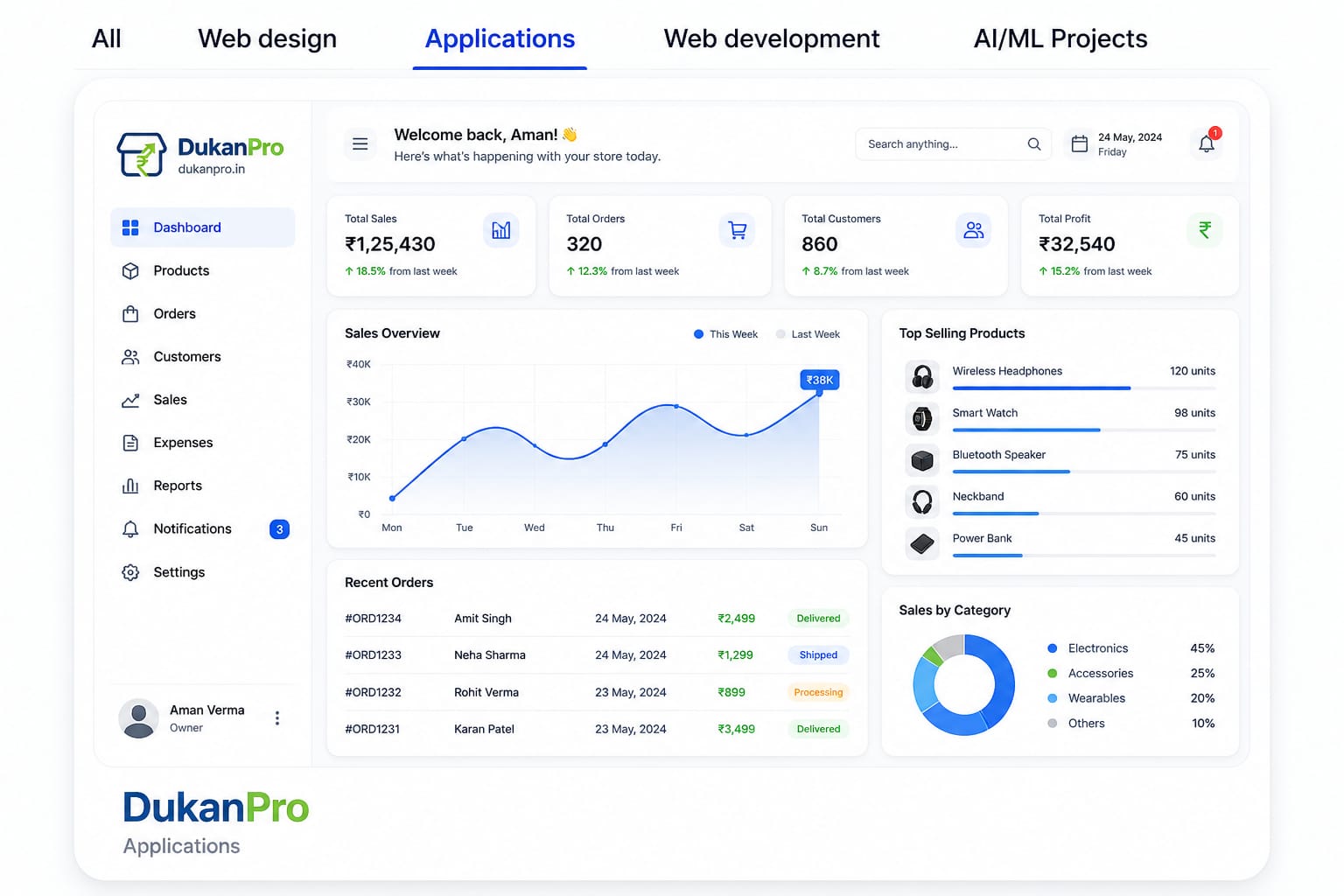Click the Processing status badge
The width and height of the screenshot is (1344, 896).
(818, 692)
